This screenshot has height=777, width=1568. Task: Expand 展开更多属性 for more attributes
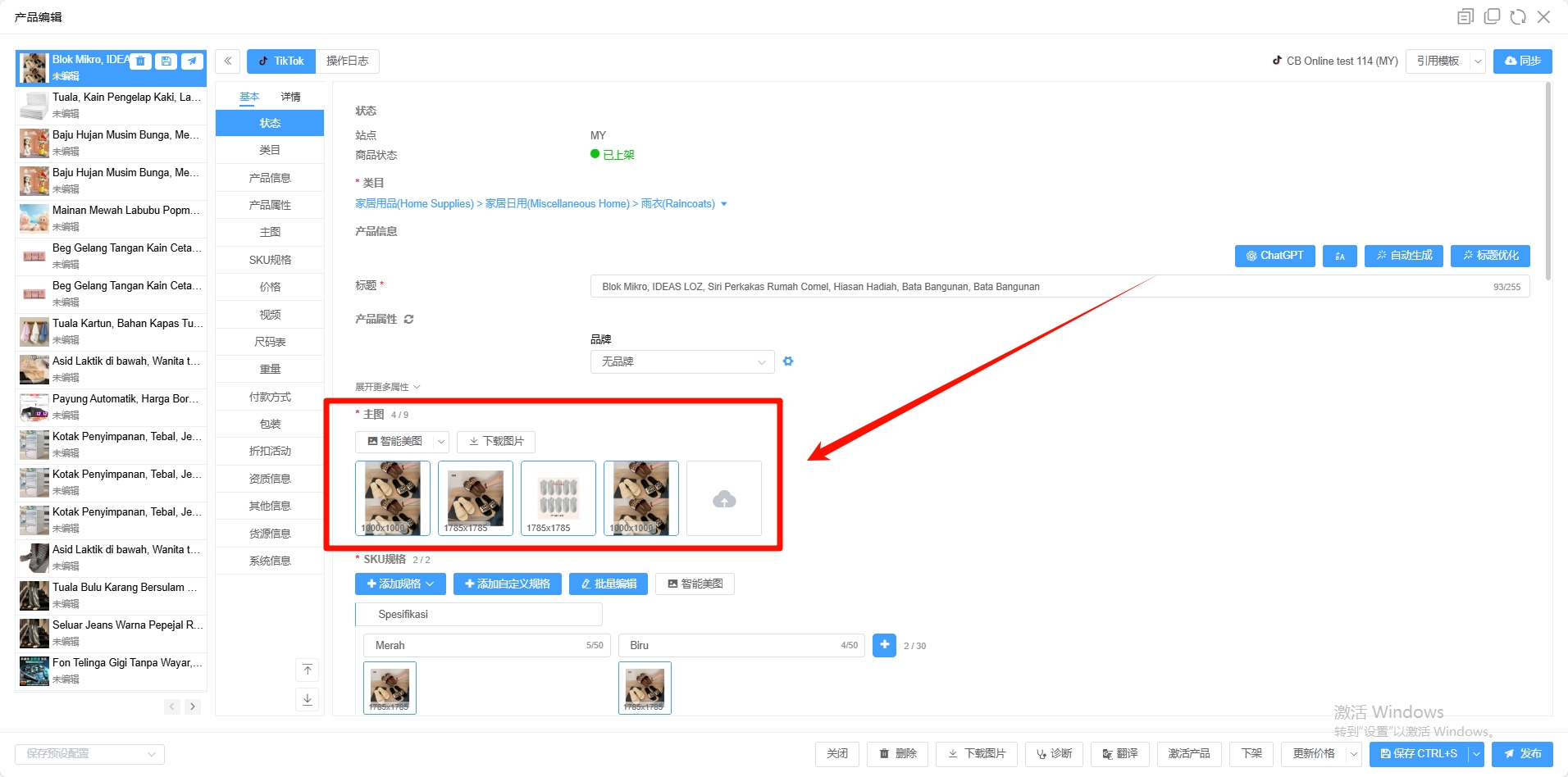click(x=387, y=387)
